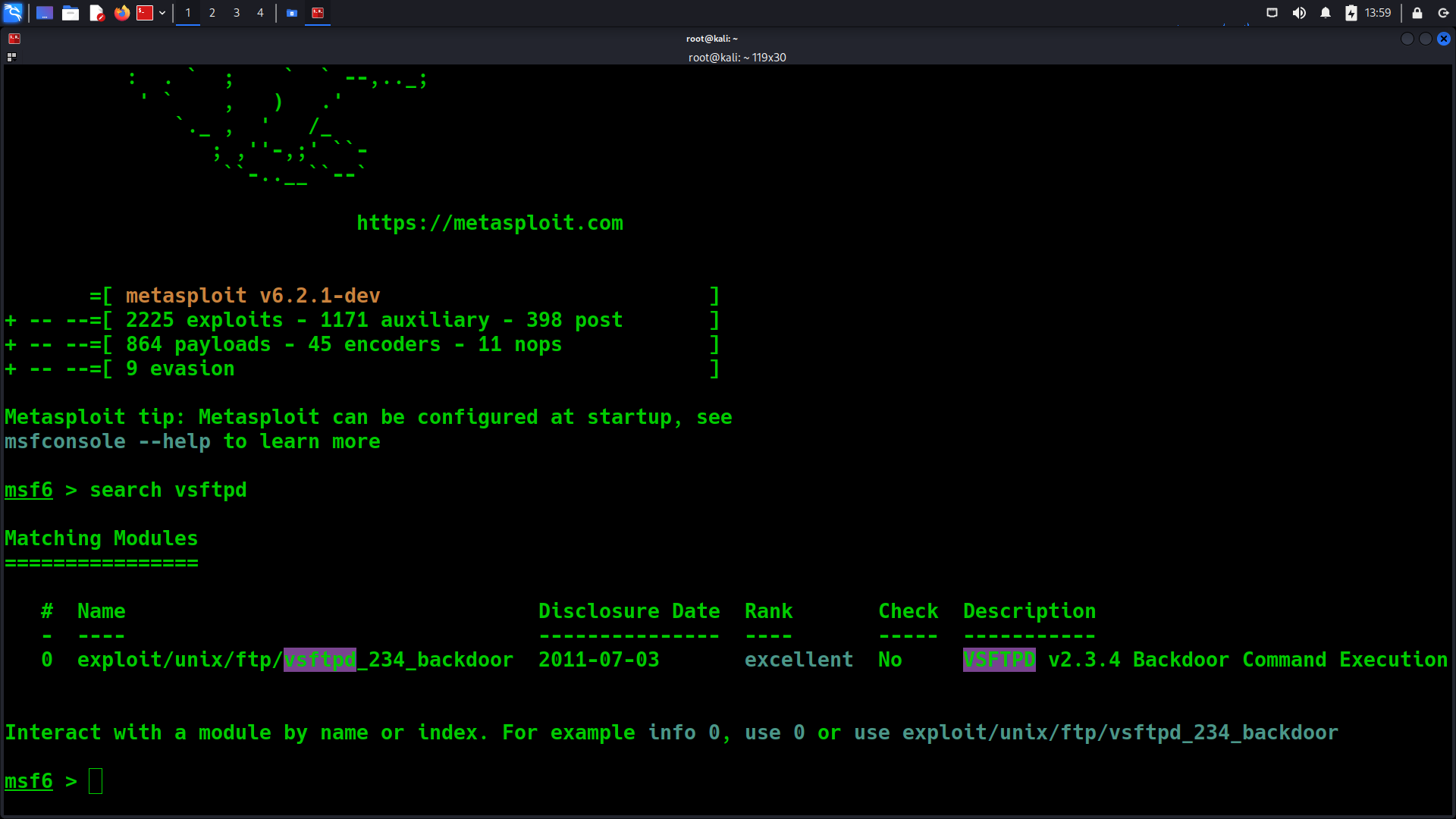The width and height of the screenshot is (1456, 819).
Task: Switch to workspace 2
Action: (x=212, y=13)
